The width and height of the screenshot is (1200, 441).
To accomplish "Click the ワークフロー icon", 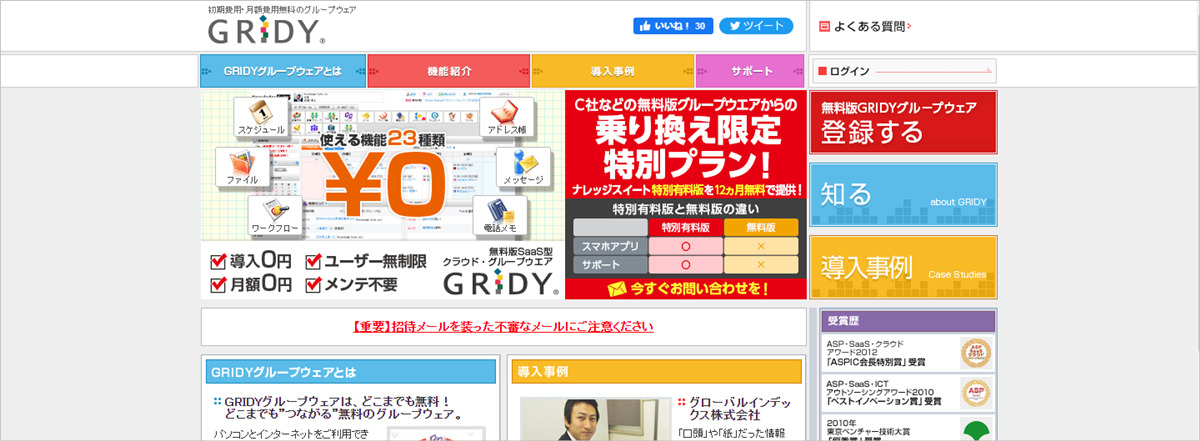I will [x=276, y=214].
